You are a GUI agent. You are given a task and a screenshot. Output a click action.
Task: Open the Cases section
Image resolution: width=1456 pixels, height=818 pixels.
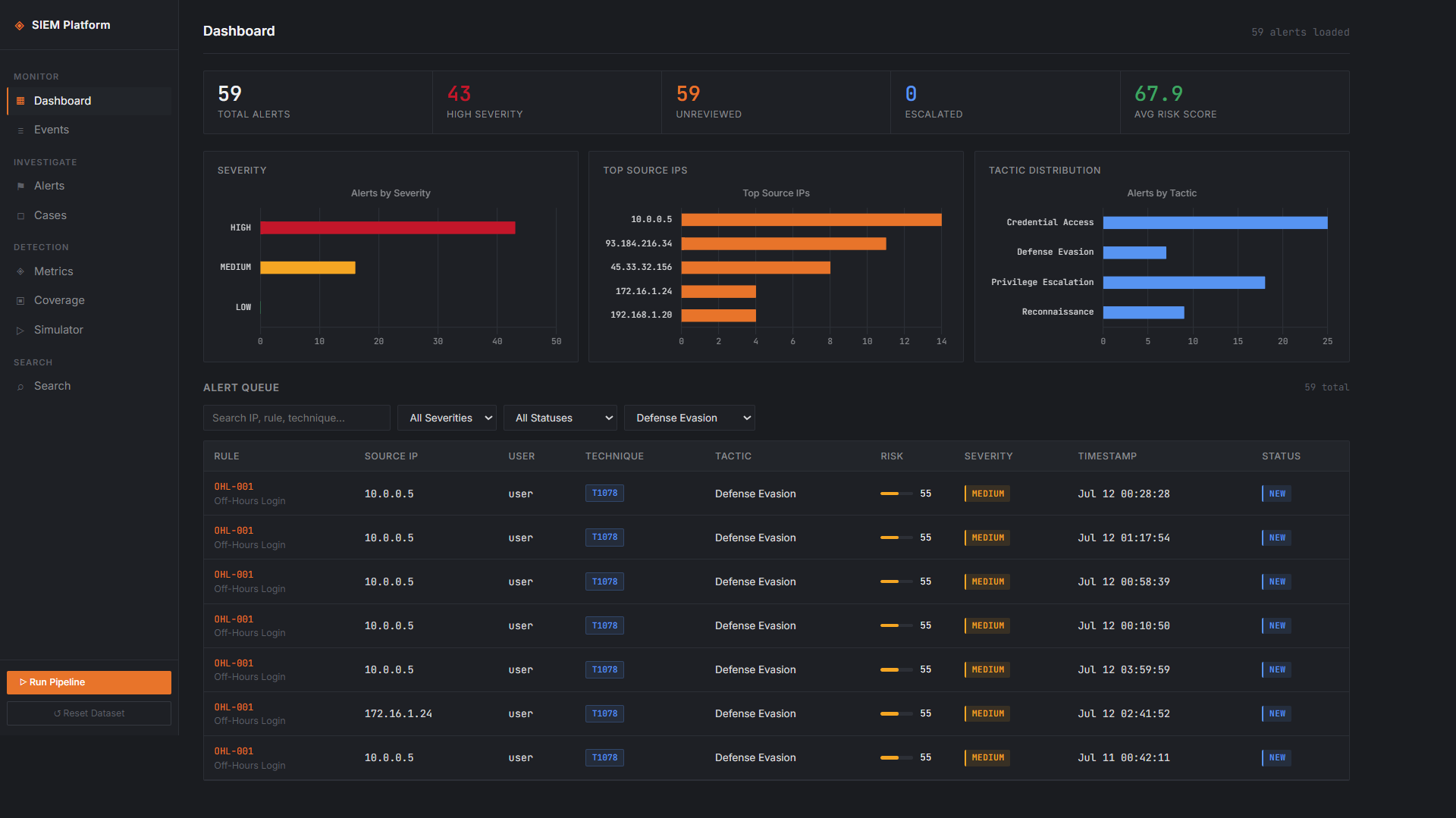pos(89,215)
